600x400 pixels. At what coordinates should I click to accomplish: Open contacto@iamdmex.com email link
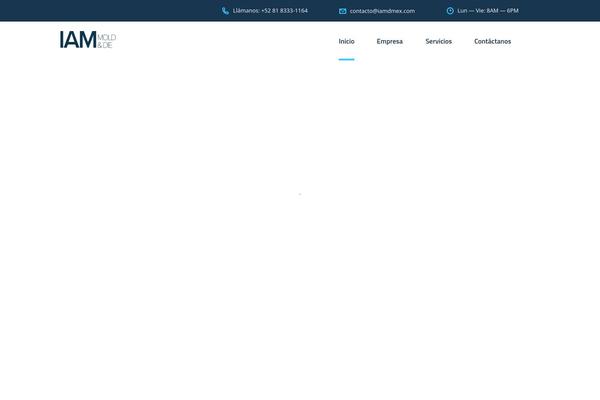click(x=382, y=11)
